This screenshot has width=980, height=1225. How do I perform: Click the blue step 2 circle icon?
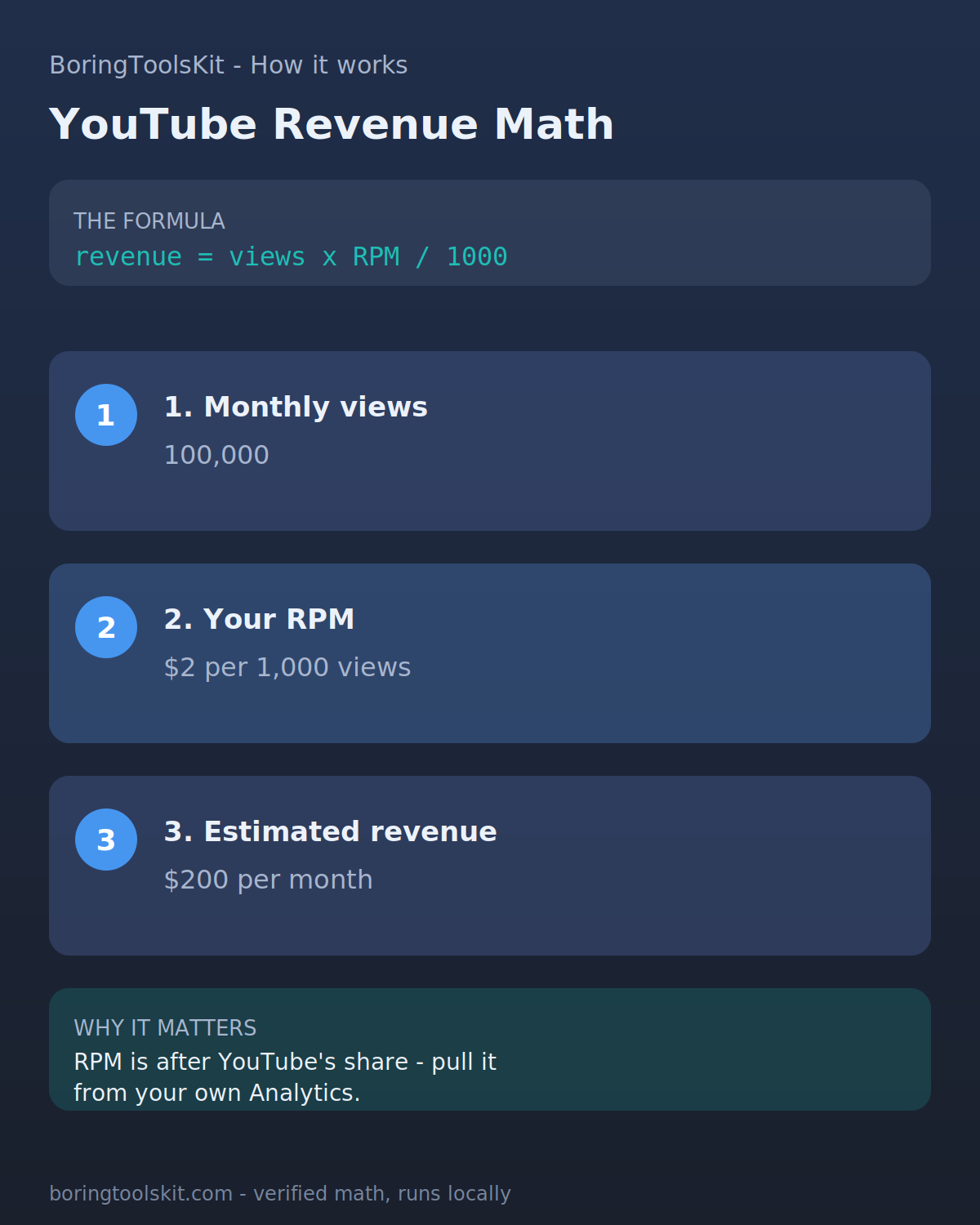pos(106,627)
